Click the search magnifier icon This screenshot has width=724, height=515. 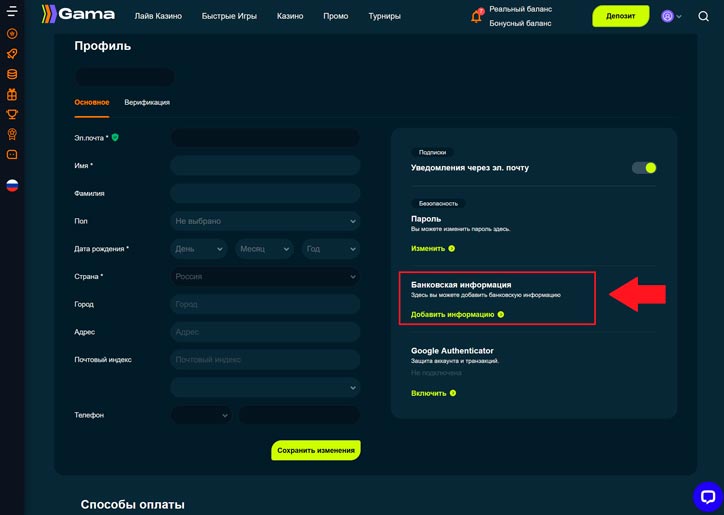tap(704, 16)
